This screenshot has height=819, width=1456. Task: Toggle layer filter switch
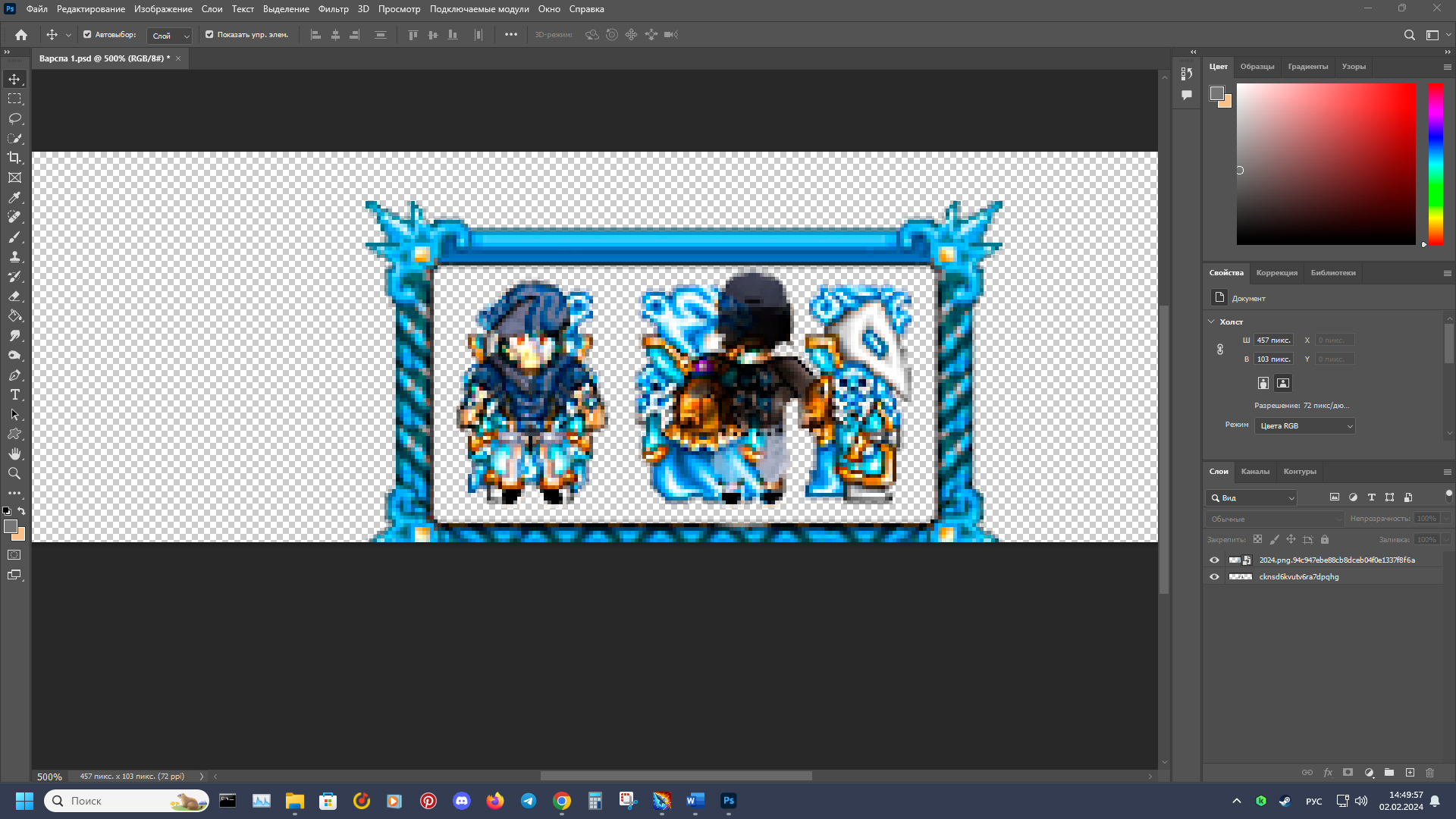pos(1448,497)
